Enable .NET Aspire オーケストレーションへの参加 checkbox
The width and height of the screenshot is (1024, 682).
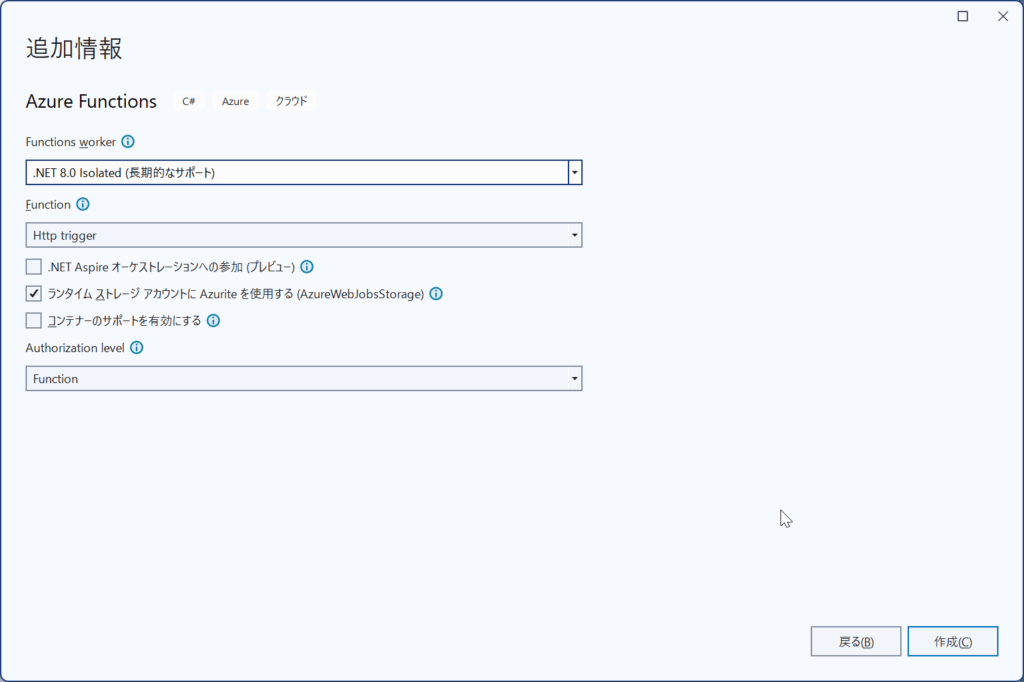(33, 267)
